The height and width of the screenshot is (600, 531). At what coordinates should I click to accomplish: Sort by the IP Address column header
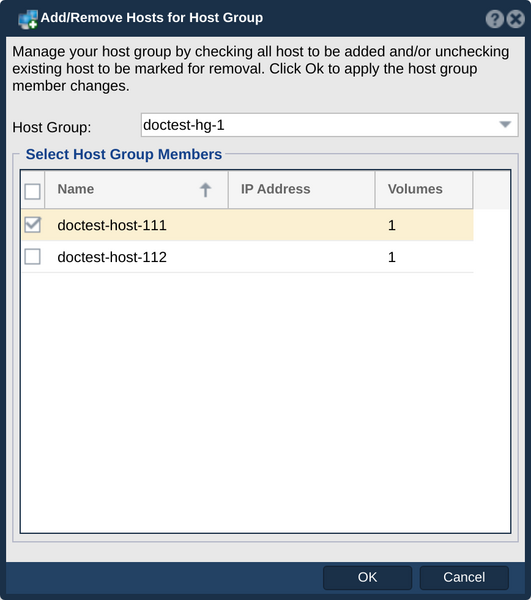point(301,190)
